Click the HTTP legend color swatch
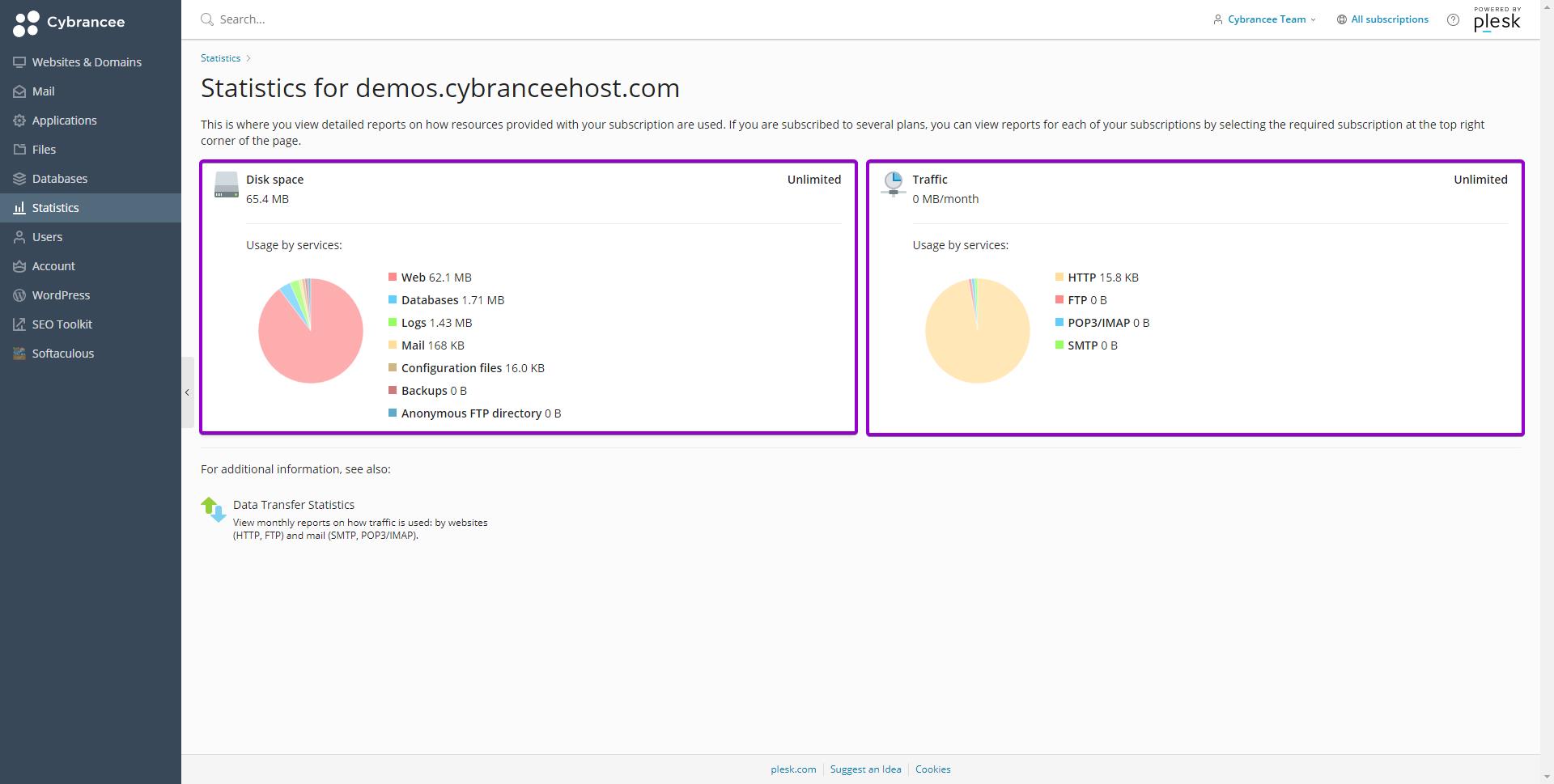 (1059, 277)
